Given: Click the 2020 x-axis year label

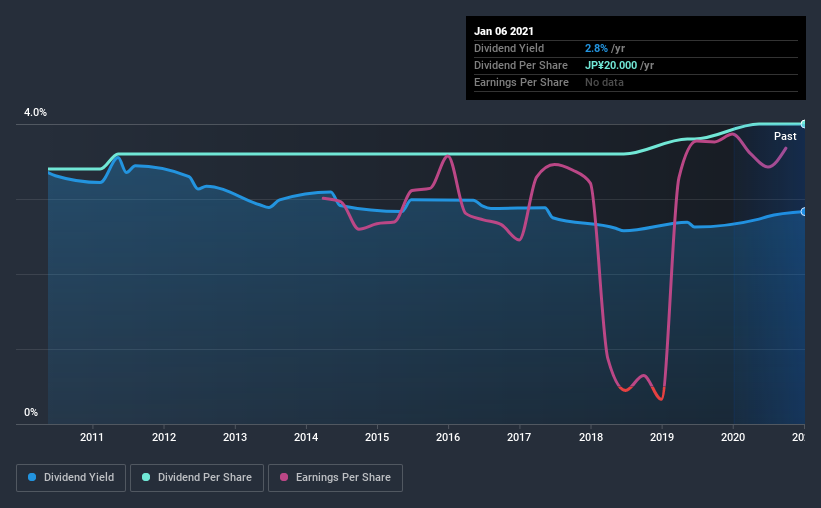Looking at the screenshot, I should click(x=733, y=437).
